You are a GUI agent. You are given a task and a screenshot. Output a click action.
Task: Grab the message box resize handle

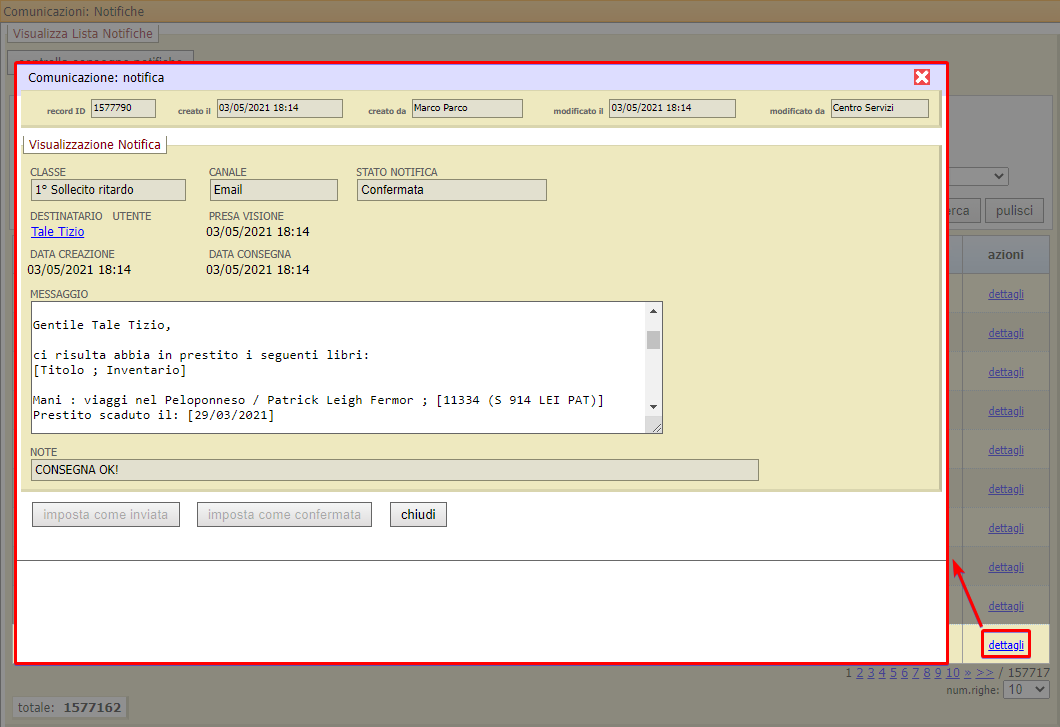(654, 426)
